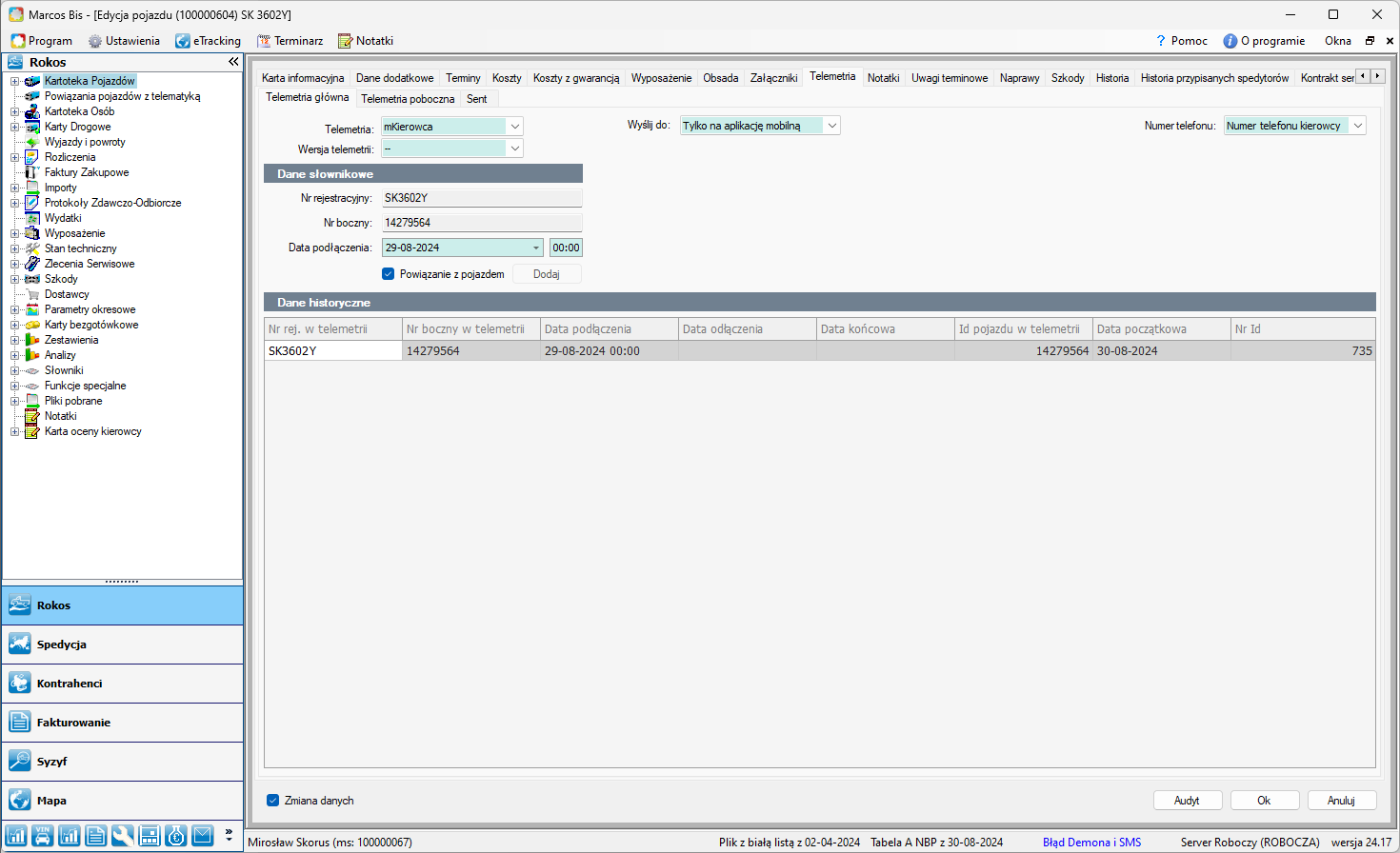1400x853 pixels.
Task: Click the time field showing 00:00
Action: (566, 248)
